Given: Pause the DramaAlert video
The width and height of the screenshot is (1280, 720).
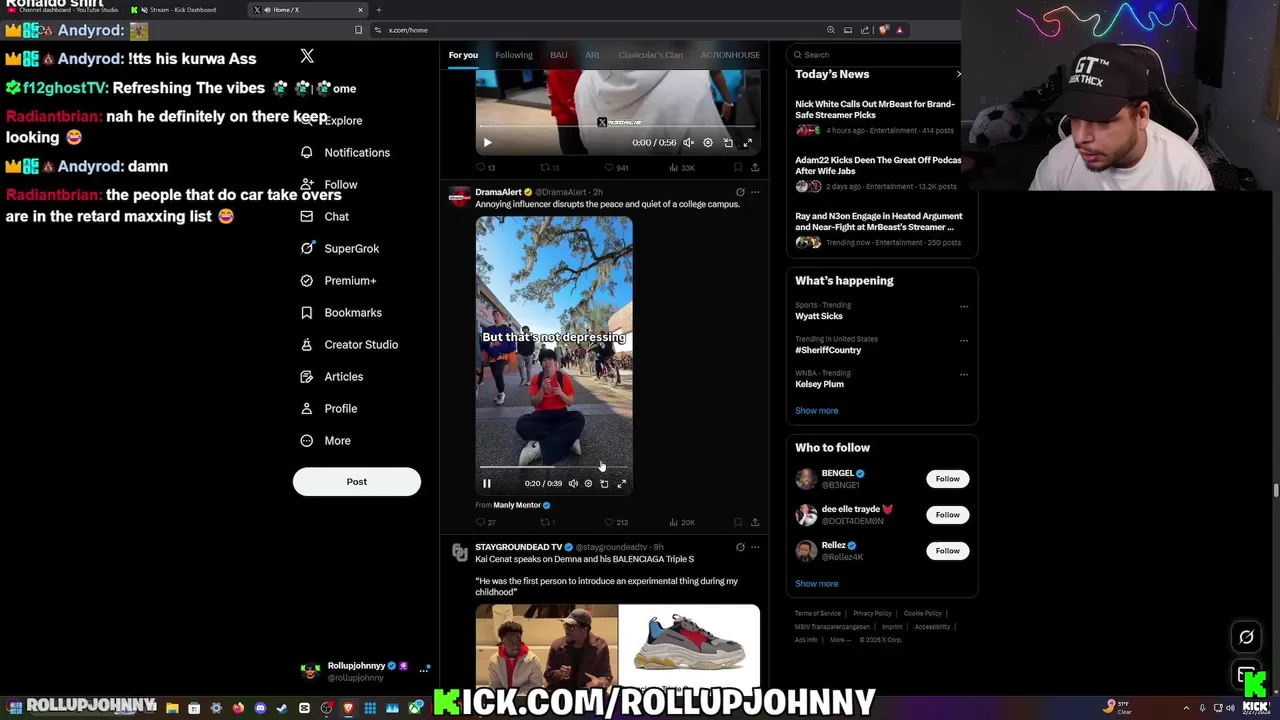Looking at the screenshot, I should (487, 483).
